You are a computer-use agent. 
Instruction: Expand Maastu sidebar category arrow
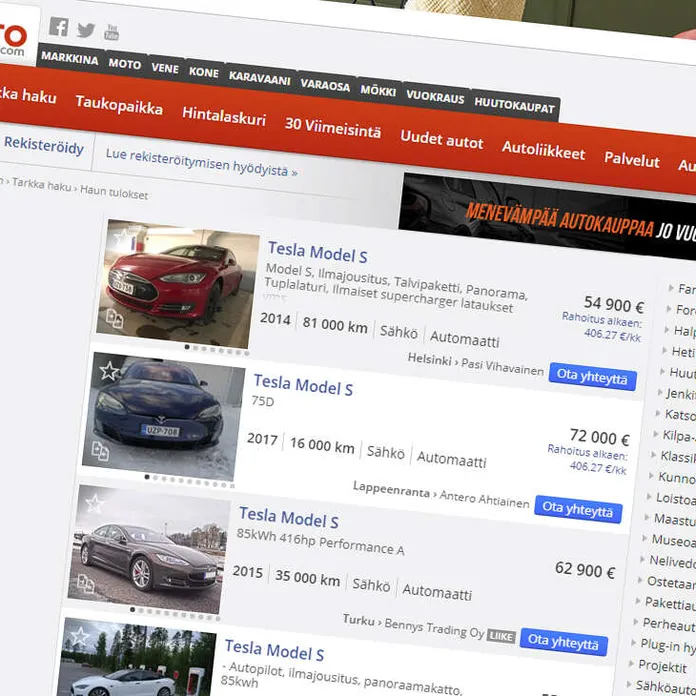point(647,517)
